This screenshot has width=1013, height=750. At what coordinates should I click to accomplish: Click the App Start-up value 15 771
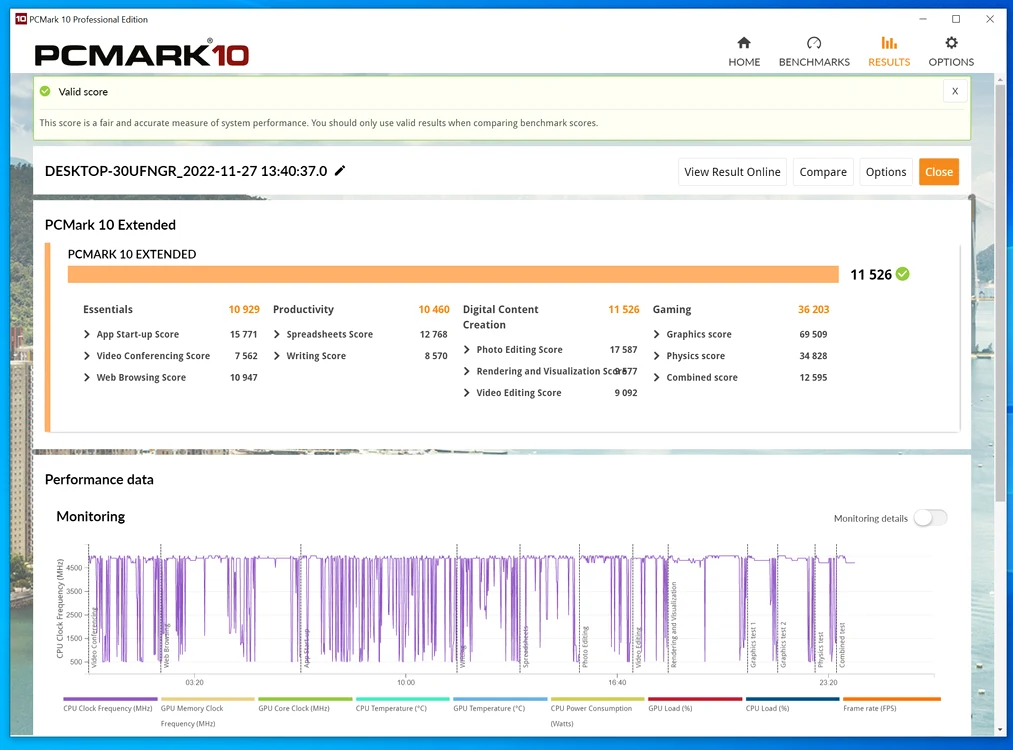(244, 334)
